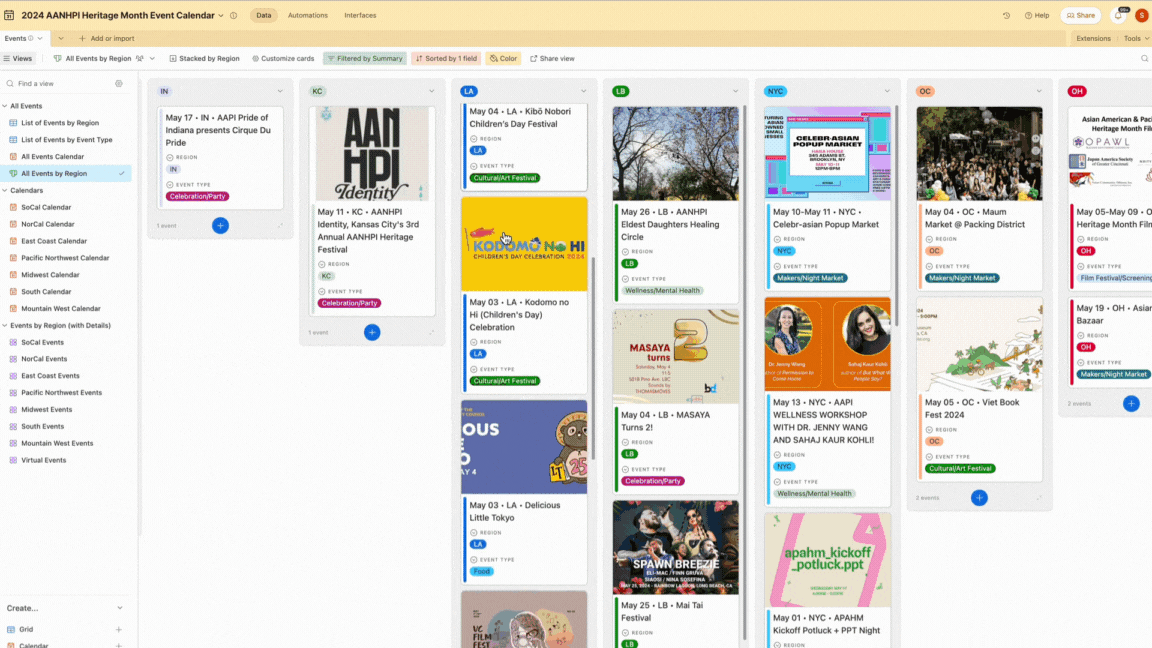This screenshot has width=1152, height=648.
Task: Open IN stack dropdown chevron
Action: tap(280, 91)
